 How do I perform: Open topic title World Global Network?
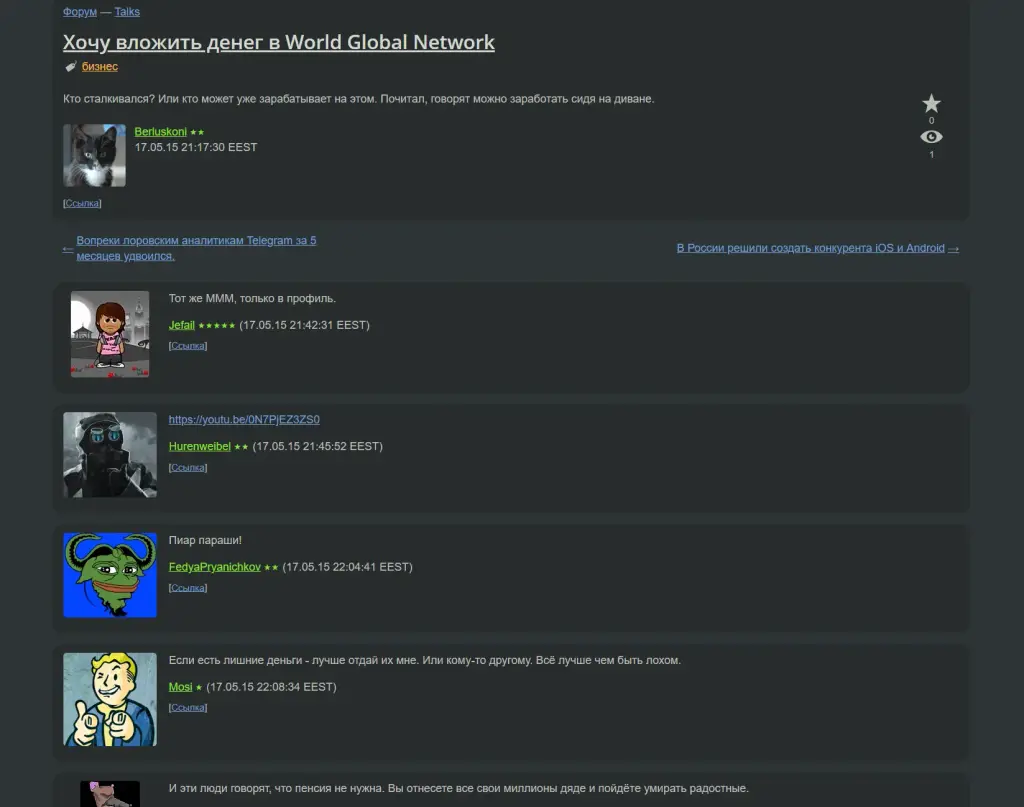click(279, 42)
